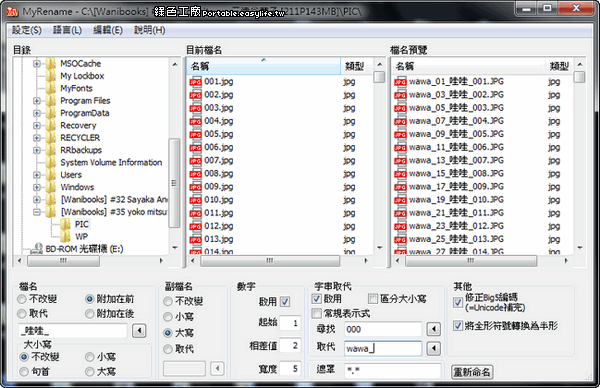Screen dimensions: 600x388
Task: Enable 常規表示式 checkbox
Action: pos(316,313)
